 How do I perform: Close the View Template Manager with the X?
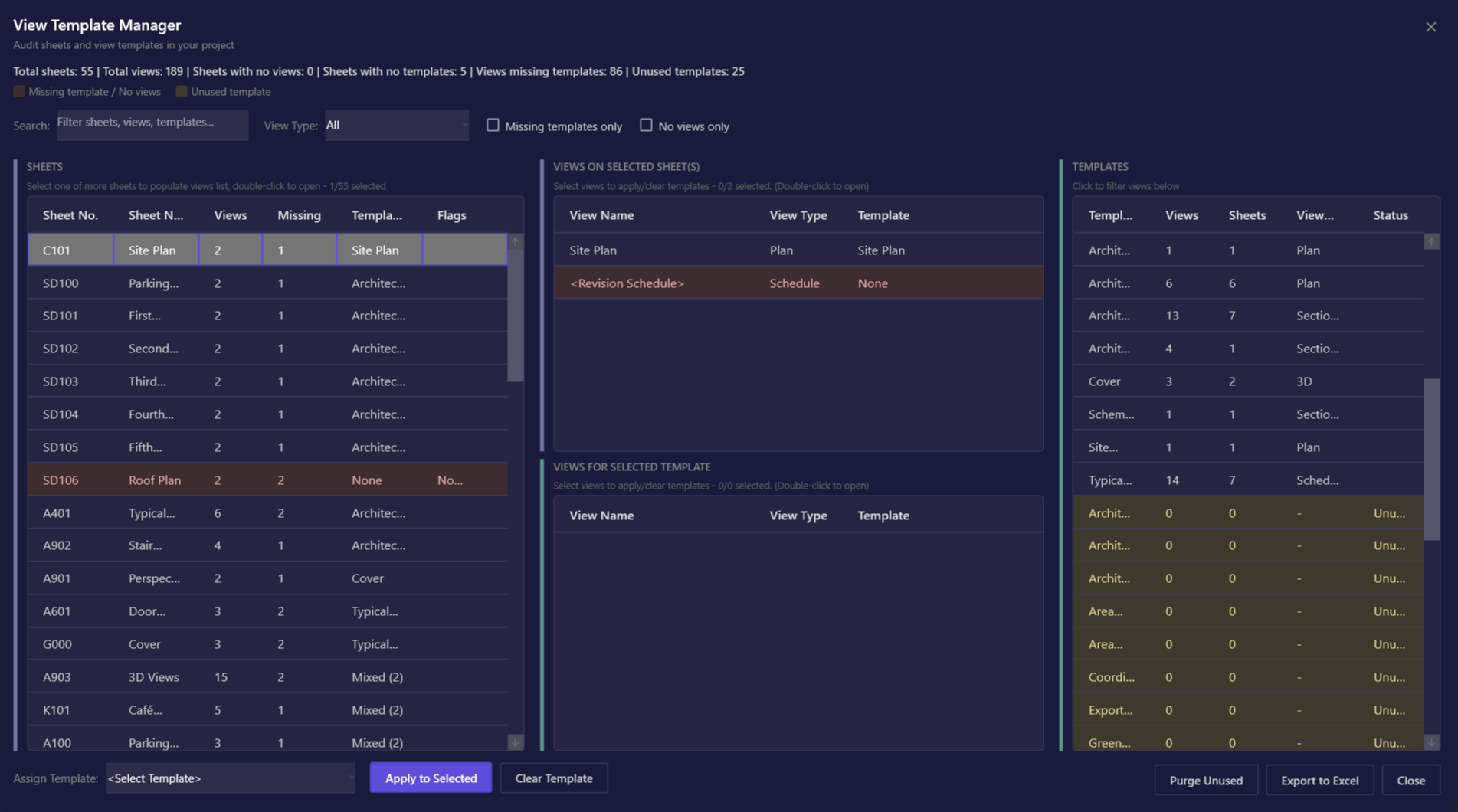pyautogui.click(x=1431, y=25)
